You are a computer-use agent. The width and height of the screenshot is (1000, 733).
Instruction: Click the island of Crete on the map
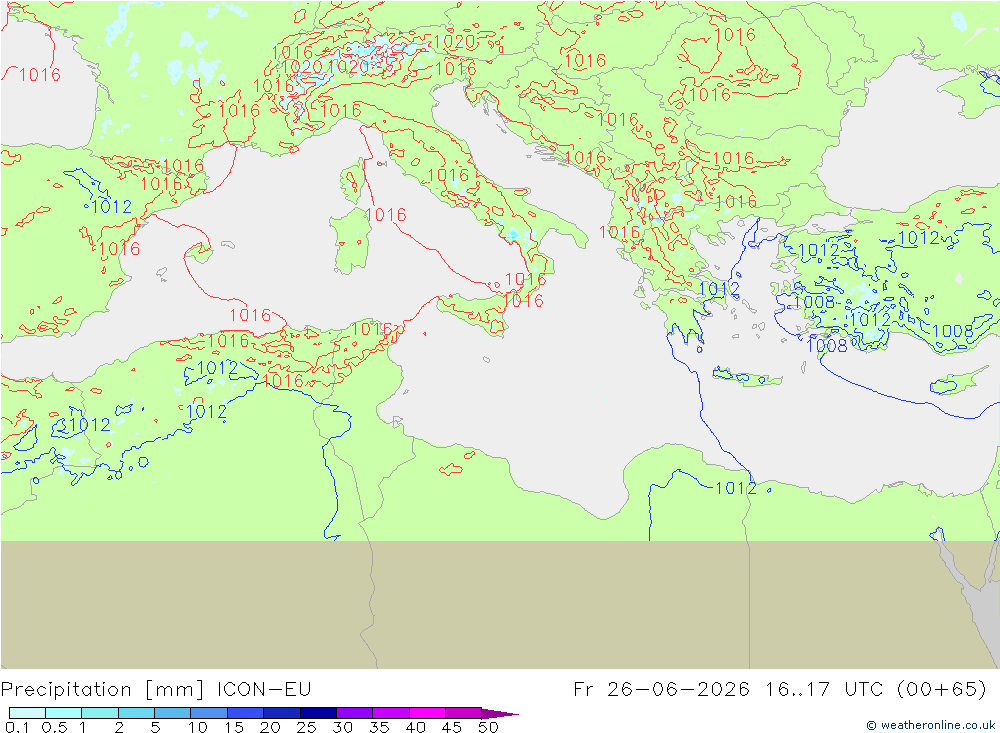click(747, 377)
